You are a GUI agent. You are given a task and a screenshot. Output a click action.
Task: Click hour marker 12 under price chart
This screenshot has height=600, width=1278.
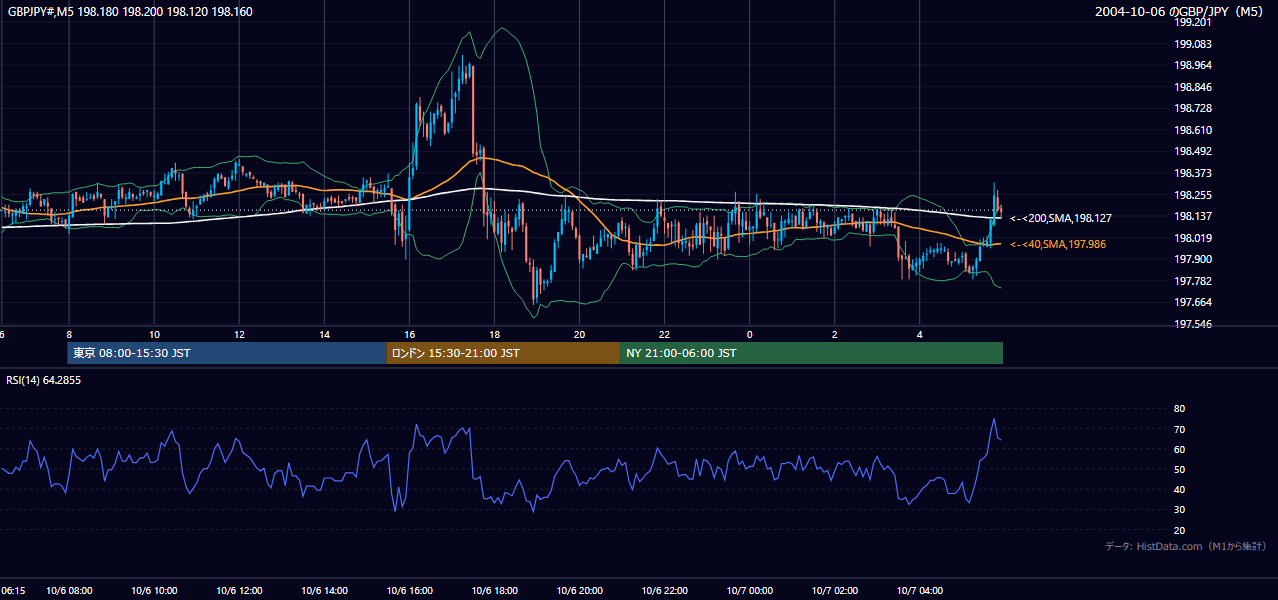point(239,334)
